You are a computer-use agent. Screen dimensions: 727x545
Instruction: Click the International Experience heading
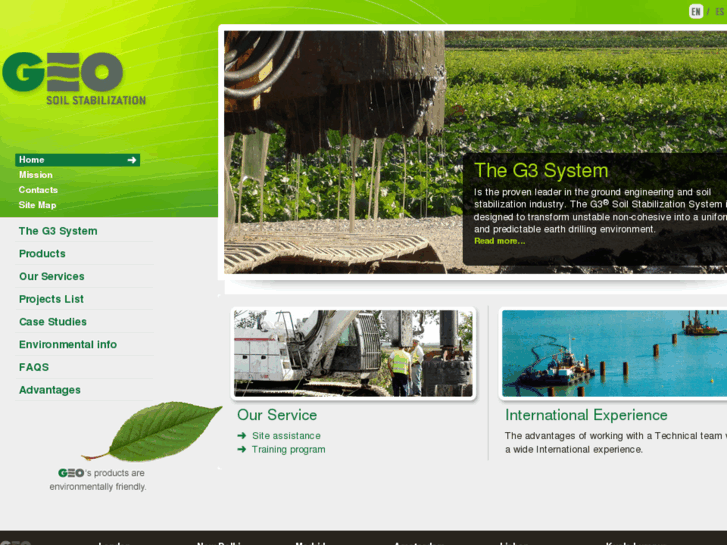click(x=586, y=415)
